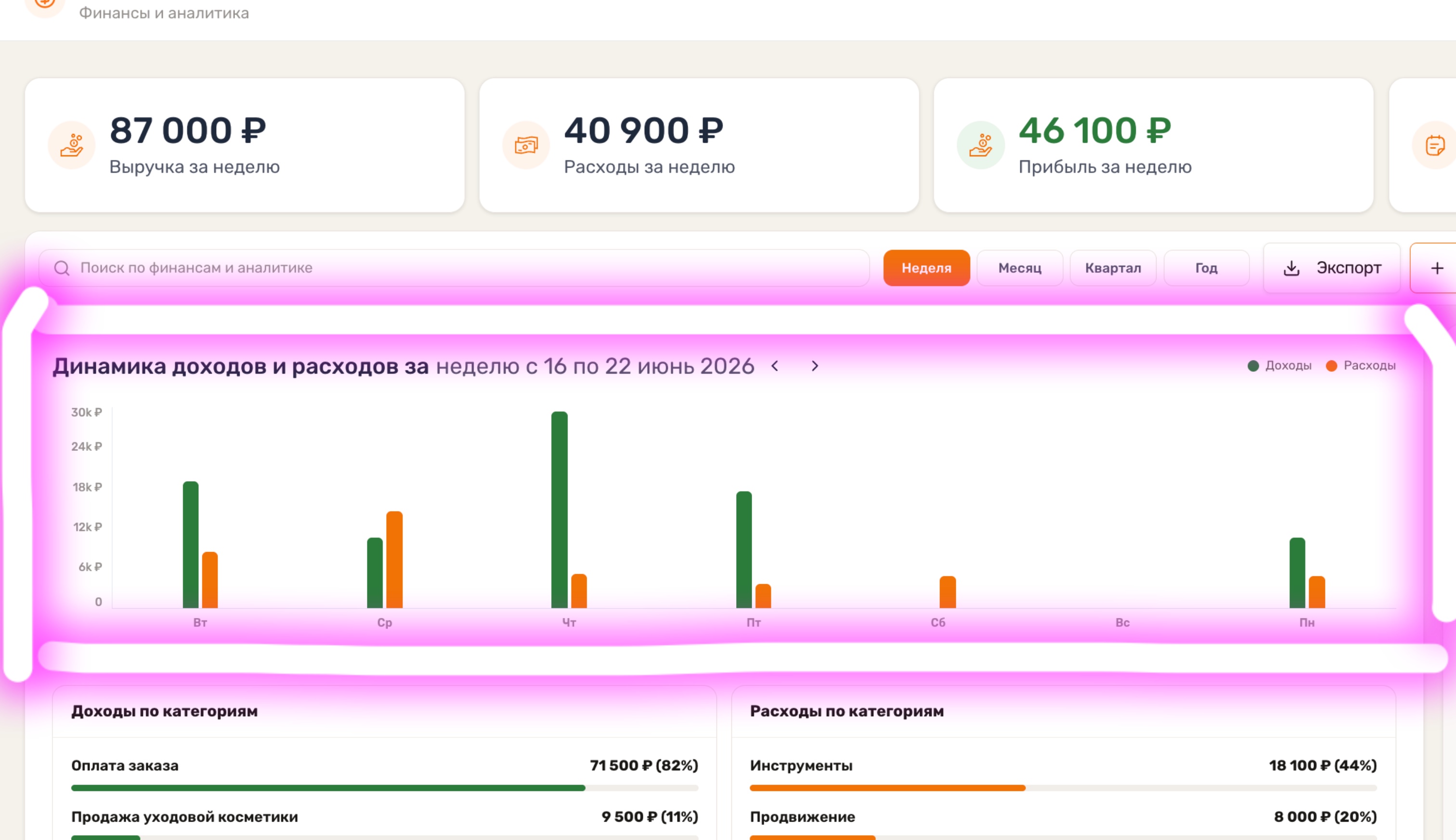Toggle Расходы legend series

tap(1361, 366)
